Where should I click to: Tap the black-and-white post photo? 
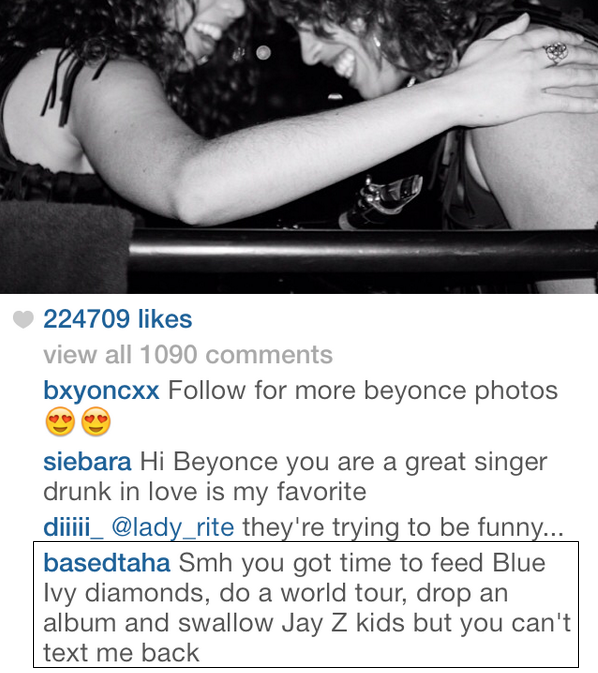(299, 147)
